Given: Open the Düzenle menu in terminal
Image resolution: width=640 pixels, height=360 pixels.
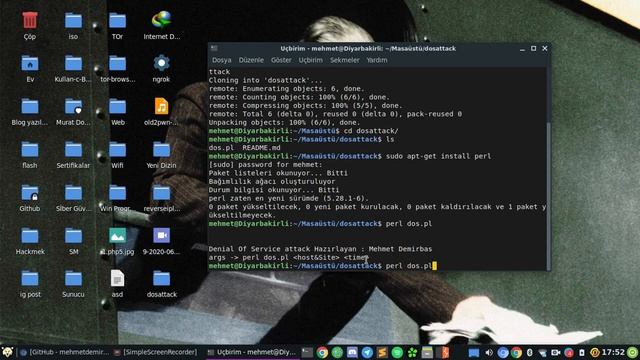Looking at the screenshot, I should coord(251,60).
